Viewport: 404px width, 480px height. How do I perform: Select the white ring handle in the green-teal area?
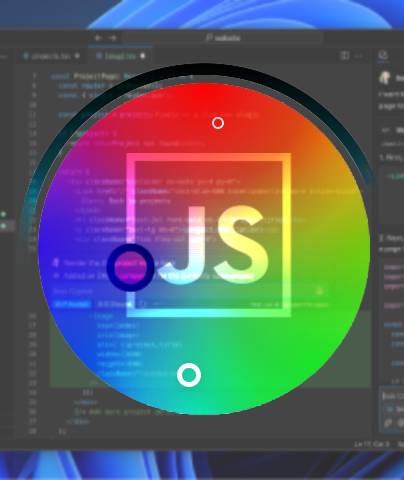(x=189, y=375)
